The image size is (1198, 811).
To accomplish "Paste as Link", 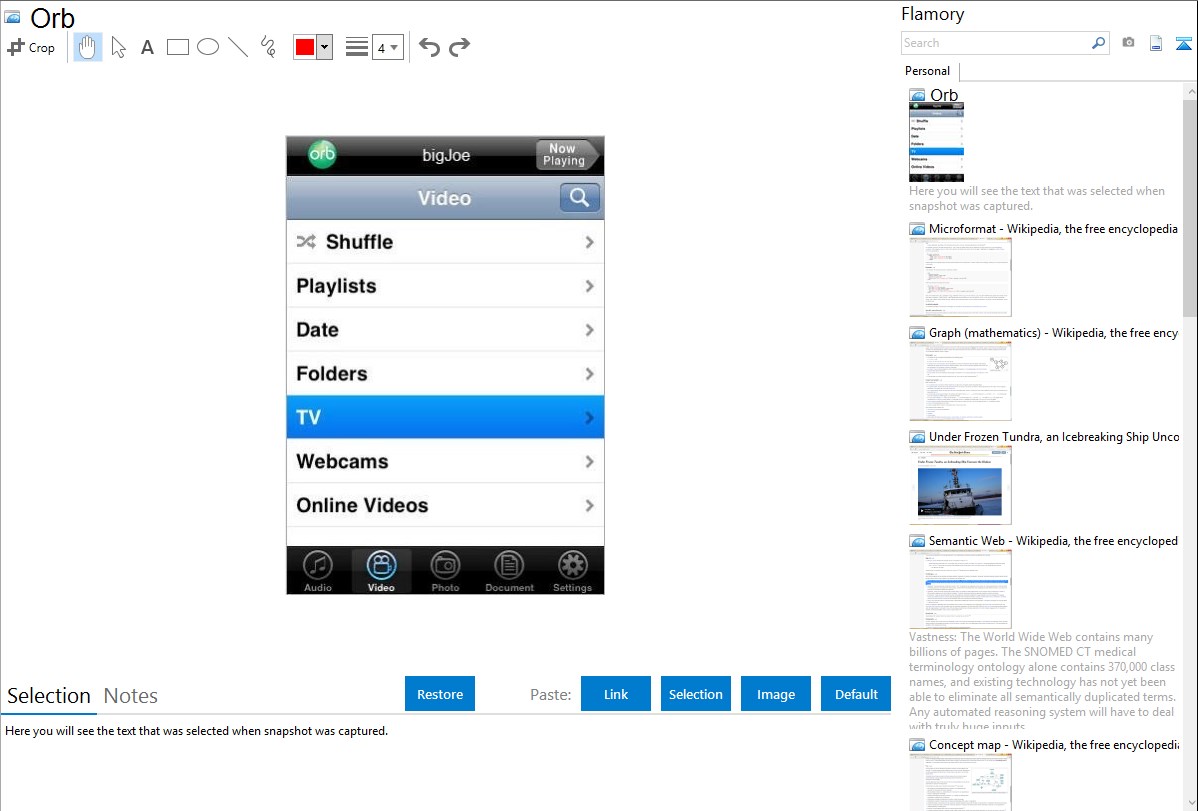I will [x=616, y=694].
